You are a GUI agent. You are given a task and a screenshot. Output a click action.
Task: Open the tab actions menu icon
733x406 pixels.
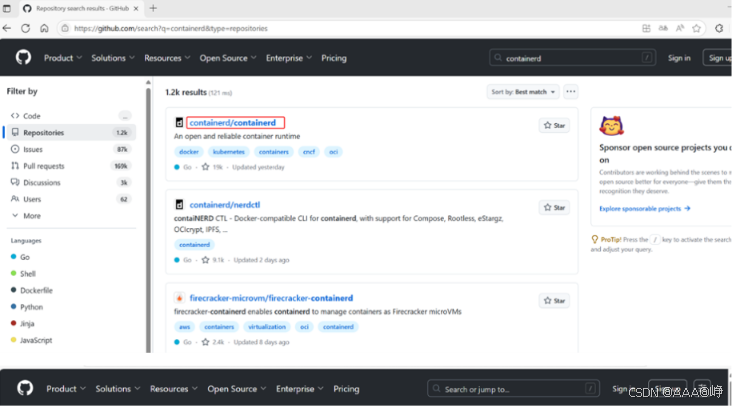point(7,8)
